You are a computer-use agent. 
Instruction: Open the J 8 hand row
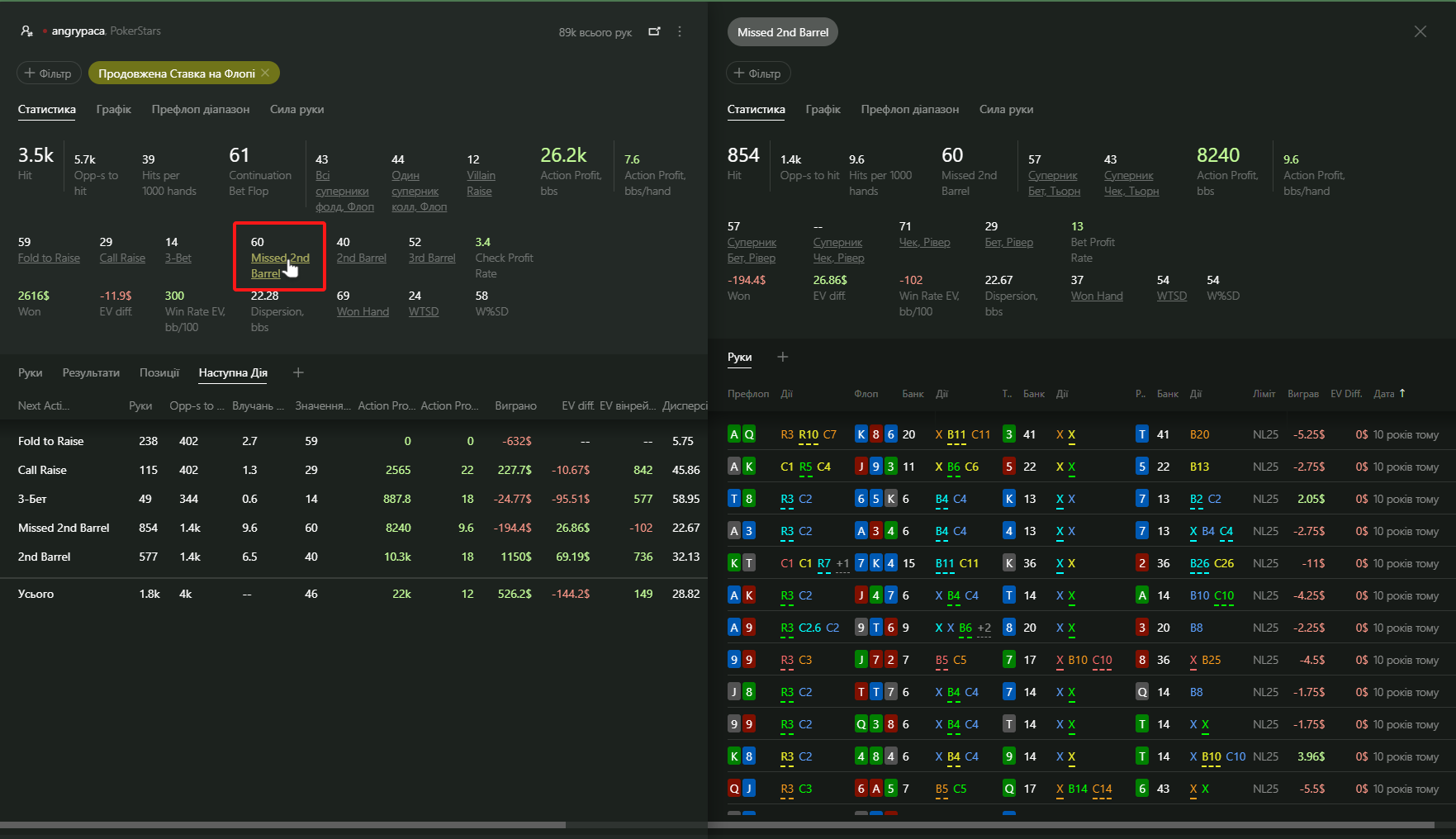1083,692
